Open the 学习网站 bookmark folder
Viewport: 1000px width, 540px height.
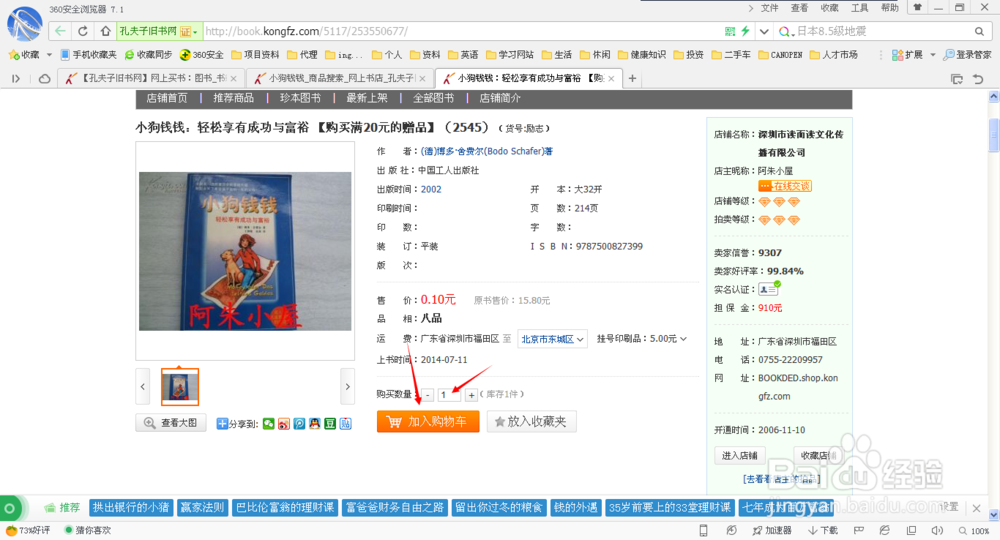pyautogui.click(x=510, y=55)
